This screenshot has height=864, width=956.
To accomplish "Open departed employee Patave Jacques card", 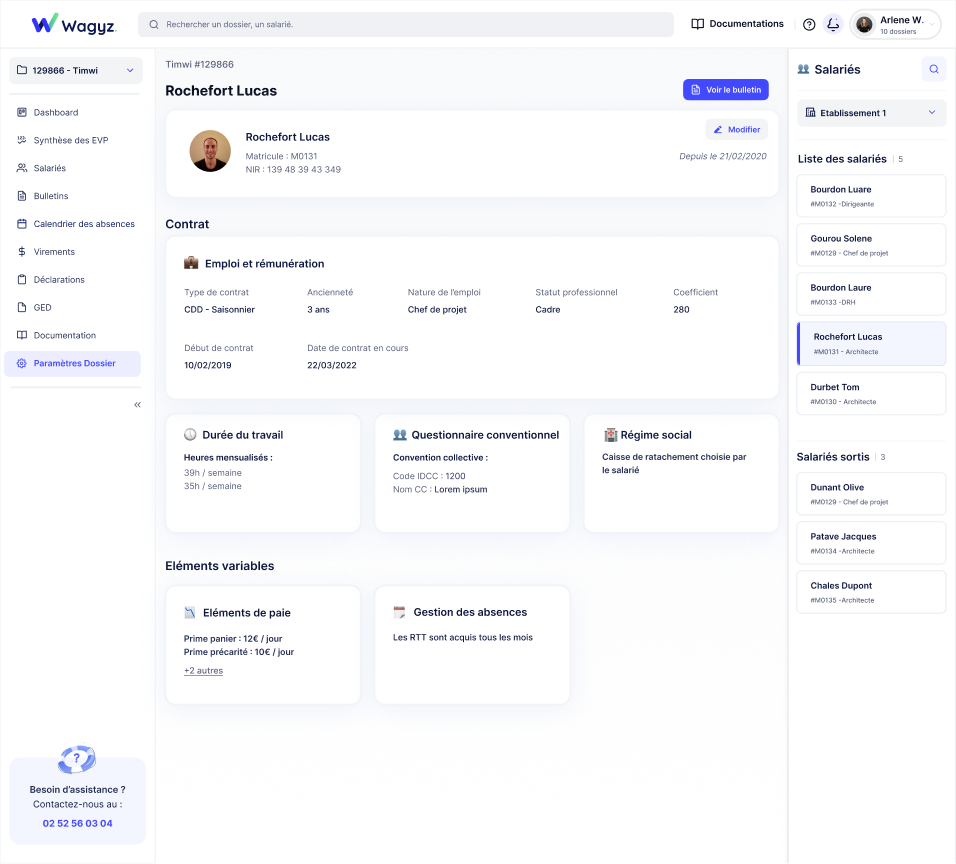I will (871, 543).
